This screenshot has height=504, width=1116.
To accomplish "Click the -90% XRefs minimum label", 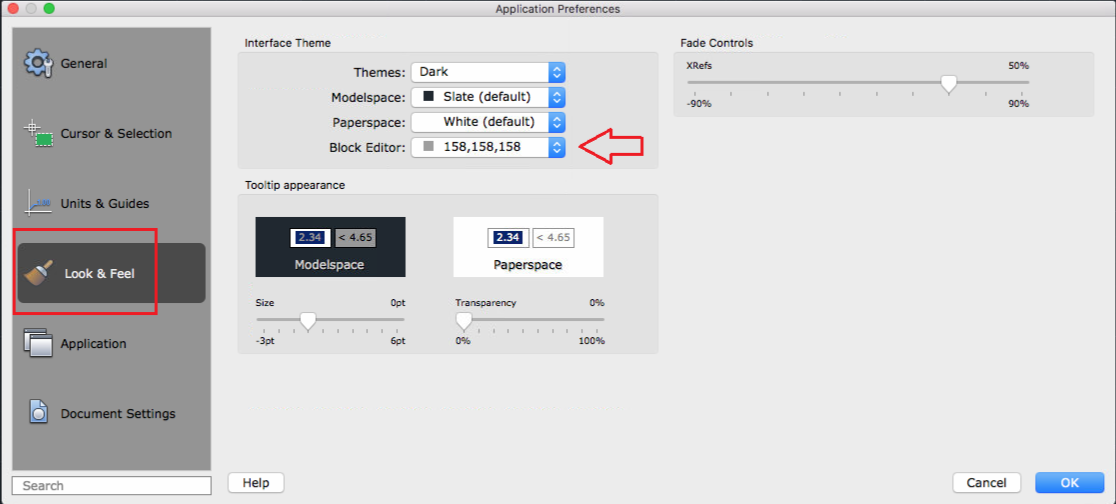I will (699, 103).
